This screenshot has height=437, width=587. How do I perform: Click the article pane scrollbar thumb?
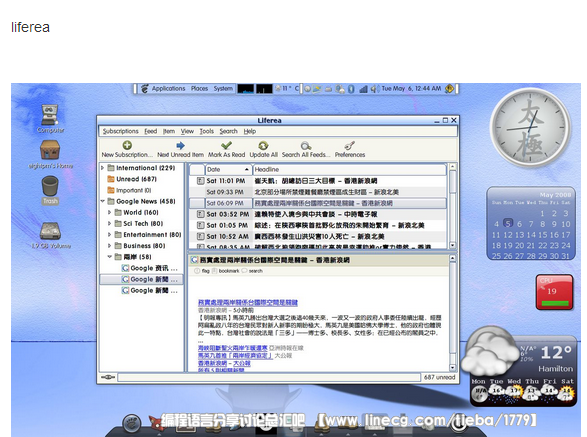click(453, 308)
